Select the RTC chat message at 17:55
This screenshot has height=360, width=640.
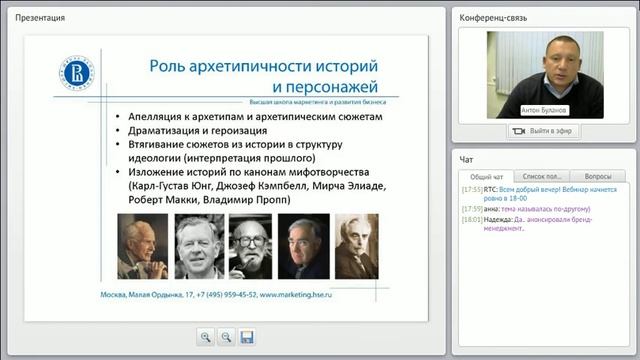click(540, 194)
